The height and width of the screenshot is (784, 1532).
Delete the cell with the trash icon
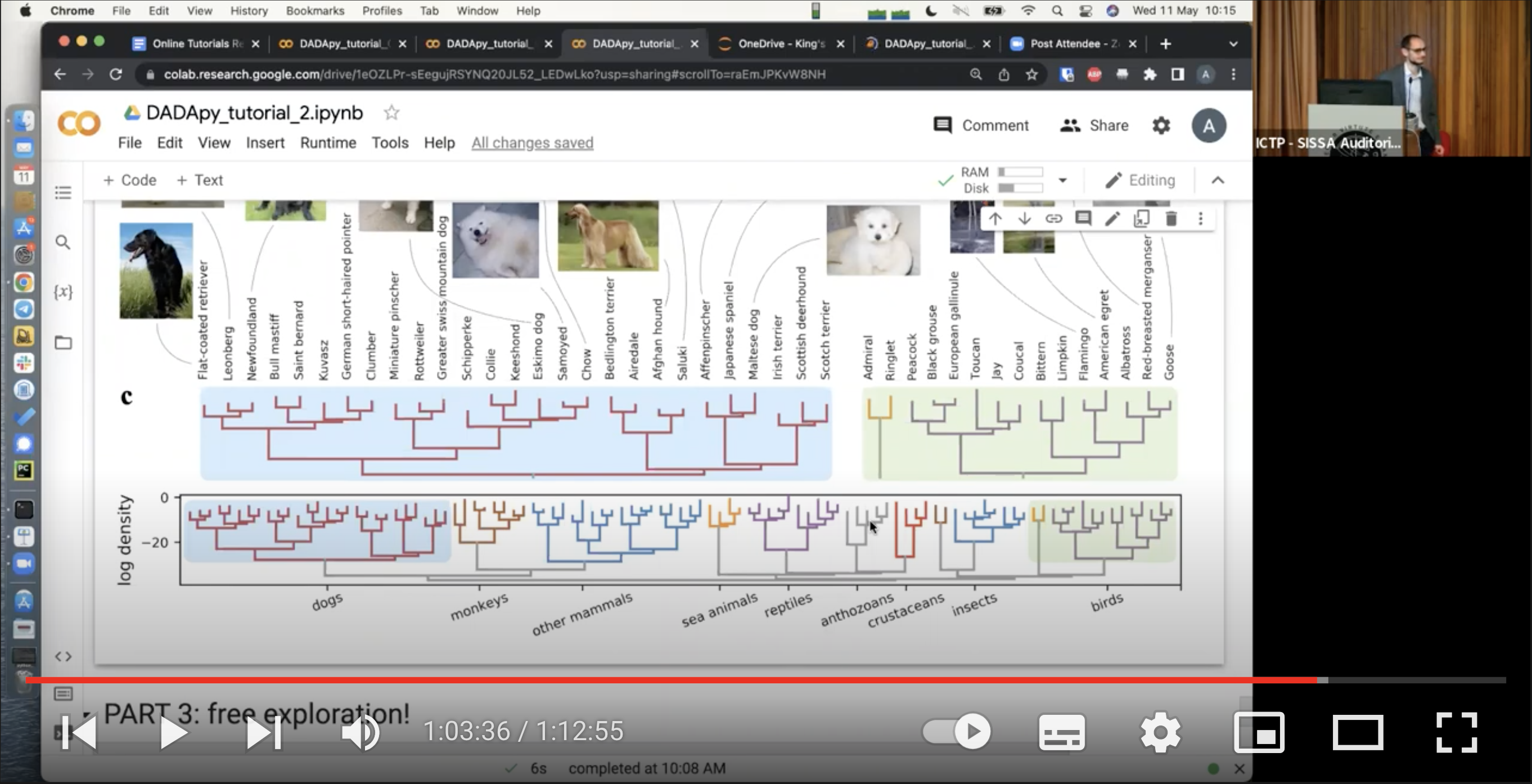1171,219
